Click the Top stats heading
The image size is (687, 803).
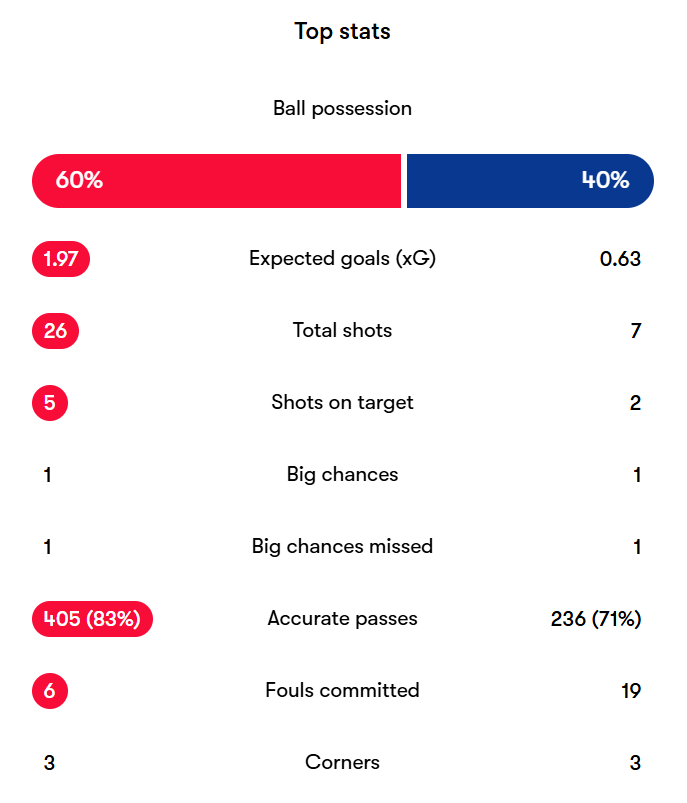342,31
